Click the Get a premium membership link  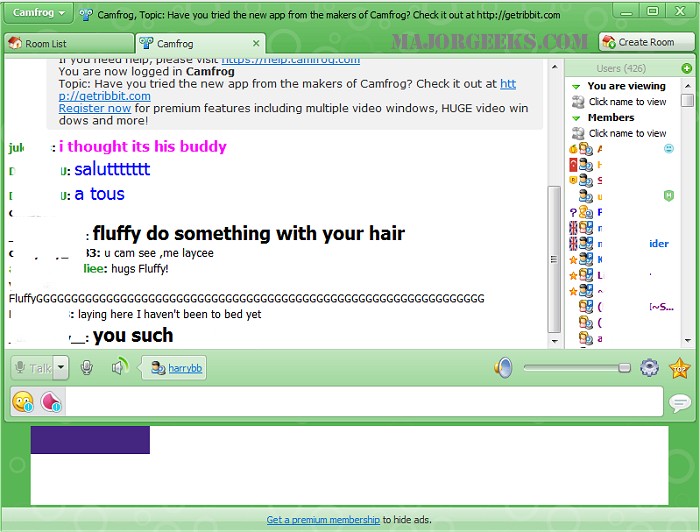coord(323,520)
